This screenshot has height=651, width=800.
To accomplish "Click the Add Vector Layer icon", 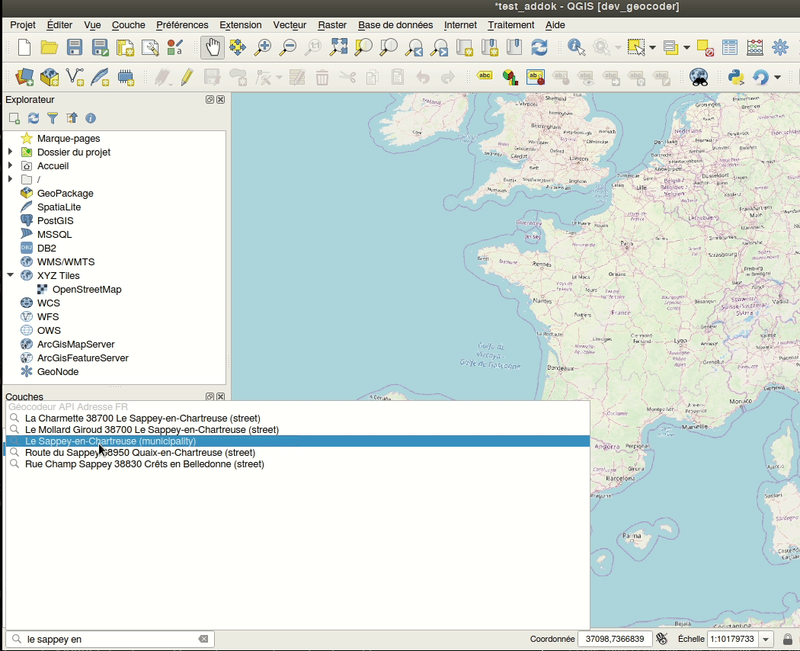I will coord(75,77).
